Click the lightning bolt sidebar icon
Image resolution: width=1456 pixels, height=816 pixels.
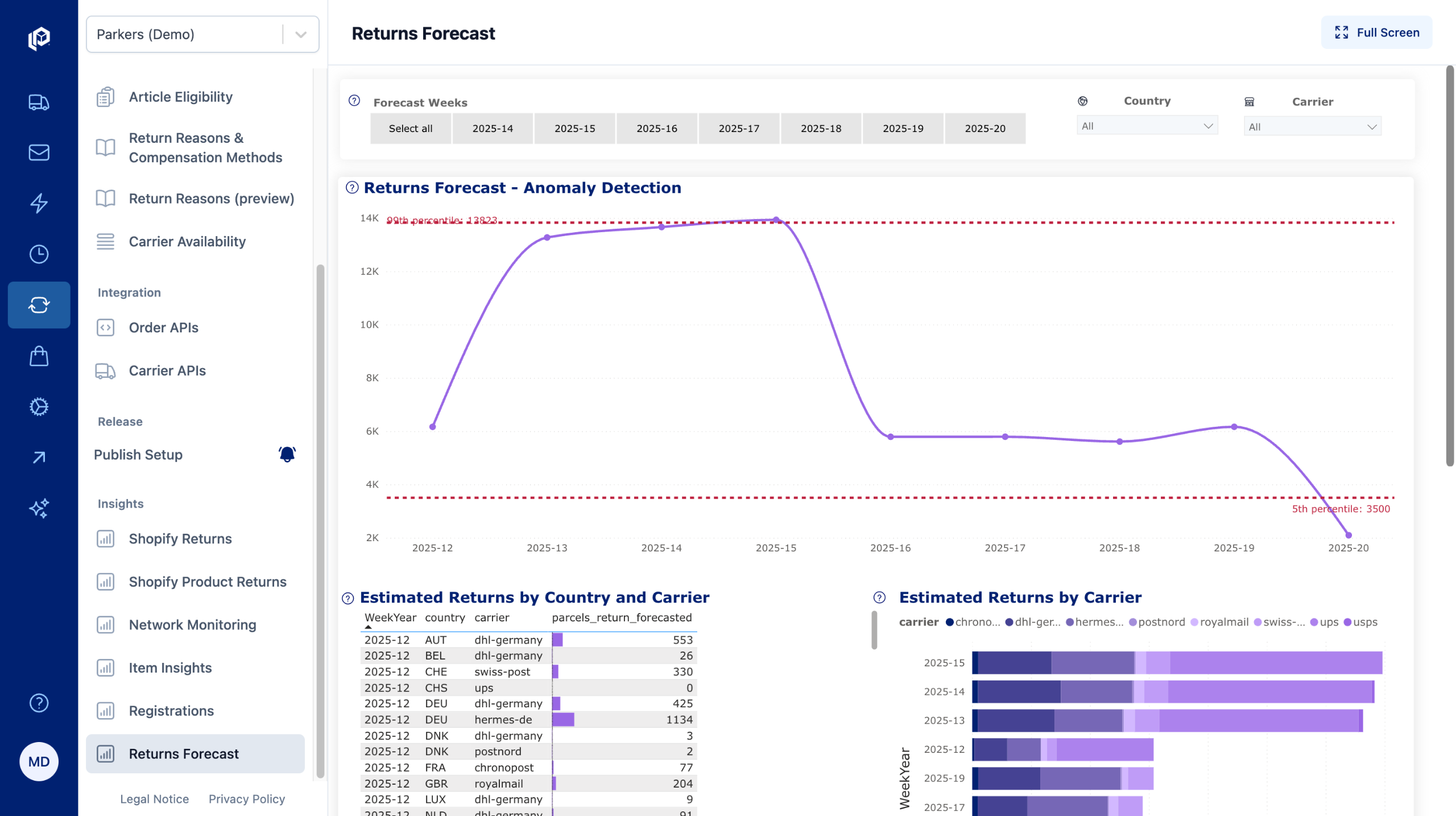click(39, 203)
